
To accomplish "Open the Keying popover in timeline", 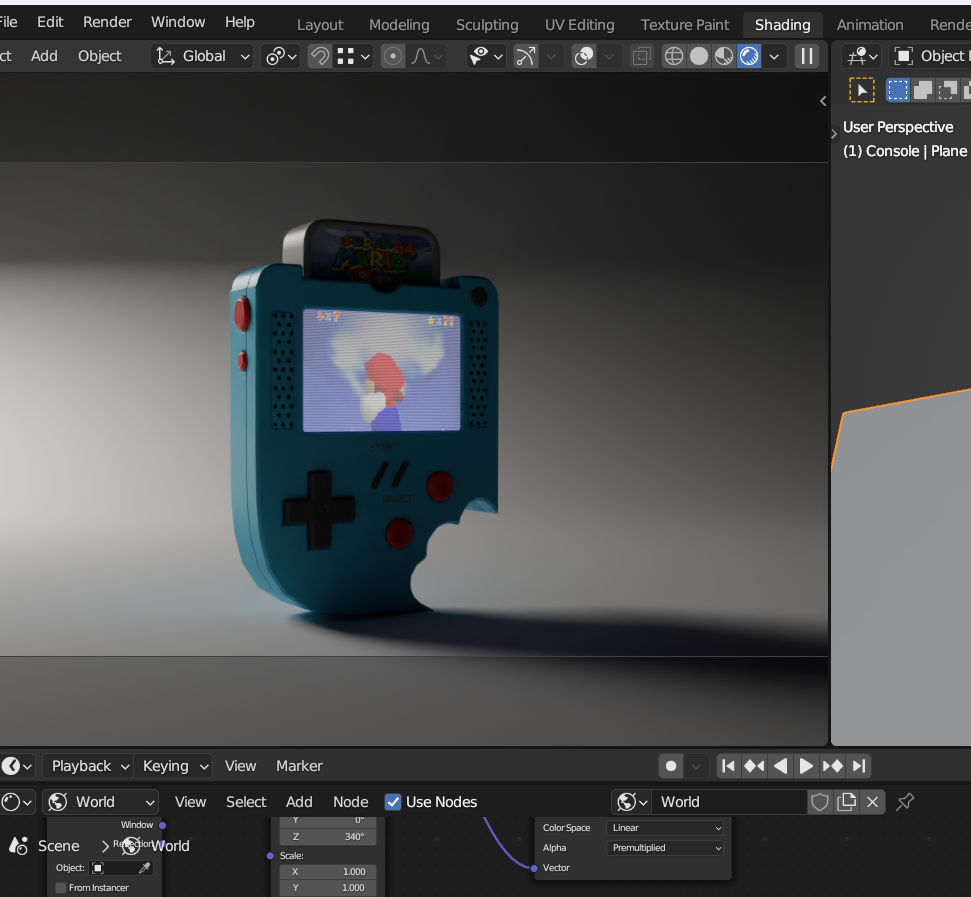I will coord(174,766).
